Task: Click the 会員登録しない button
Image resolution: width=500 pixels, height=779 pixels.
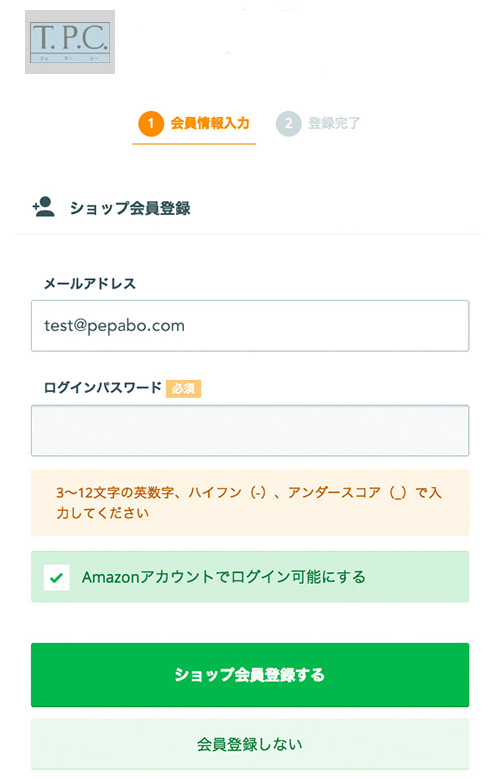Action: [250, 744]
